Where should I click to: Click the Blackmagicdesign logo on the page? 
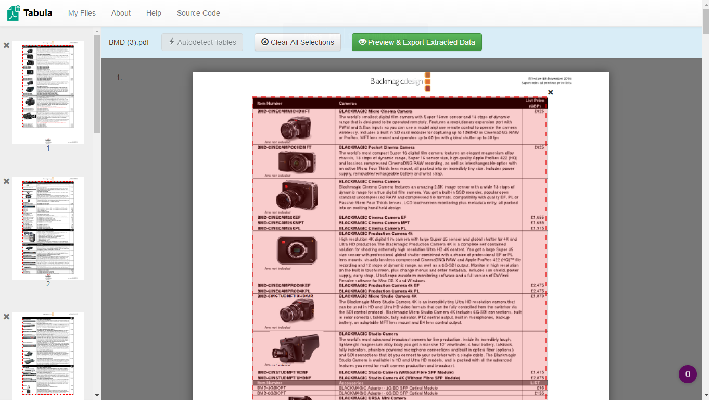[x=400, y=81]
